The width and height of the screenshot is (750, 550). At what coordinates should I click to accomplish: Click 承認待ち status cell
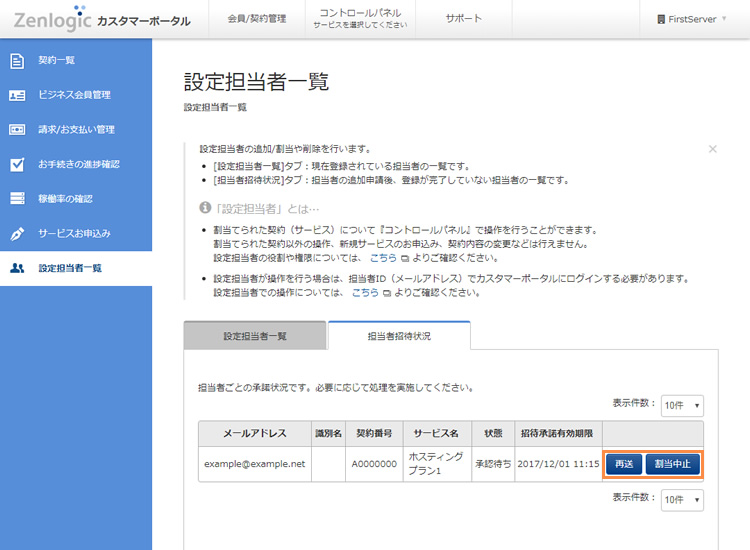coord(493,464)
